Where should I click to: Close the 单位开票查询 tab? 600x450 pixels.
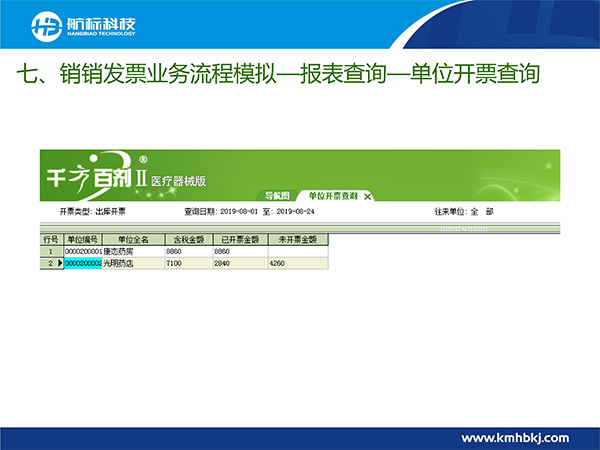367,197
